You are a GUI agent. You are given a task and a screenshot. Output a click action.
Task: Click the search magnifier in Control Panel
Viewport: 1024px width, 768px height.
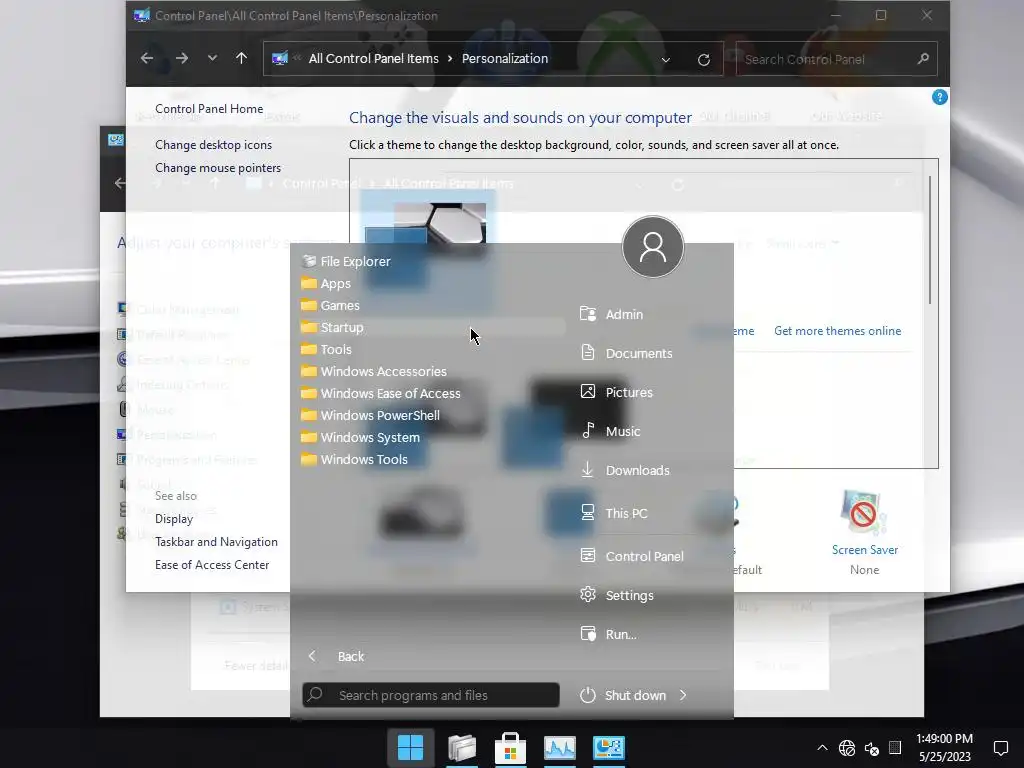point(923,59)
